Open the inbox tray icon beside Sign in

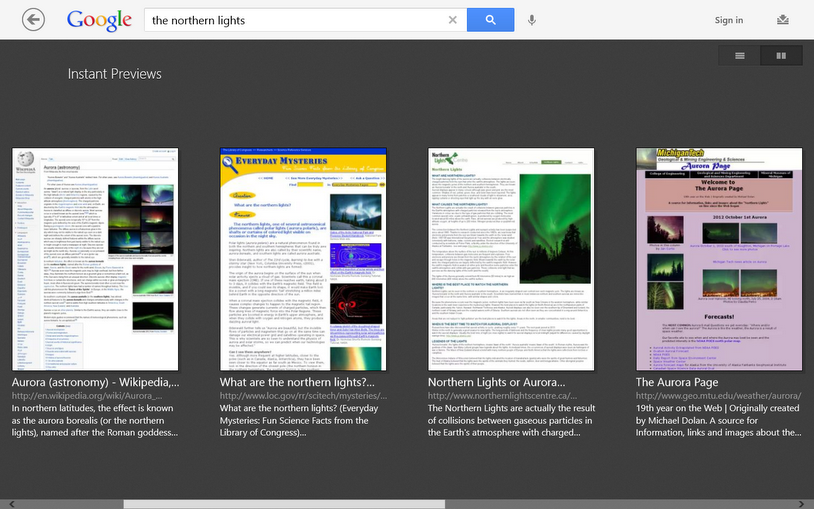pos(782,20)
